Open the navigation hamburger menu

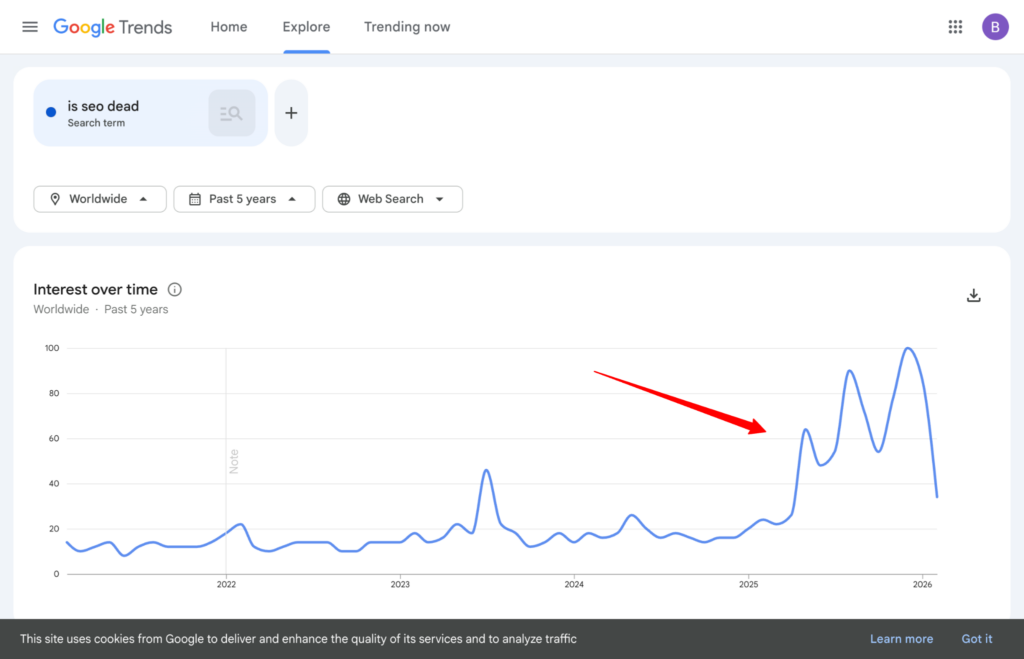tap(29, 27)
